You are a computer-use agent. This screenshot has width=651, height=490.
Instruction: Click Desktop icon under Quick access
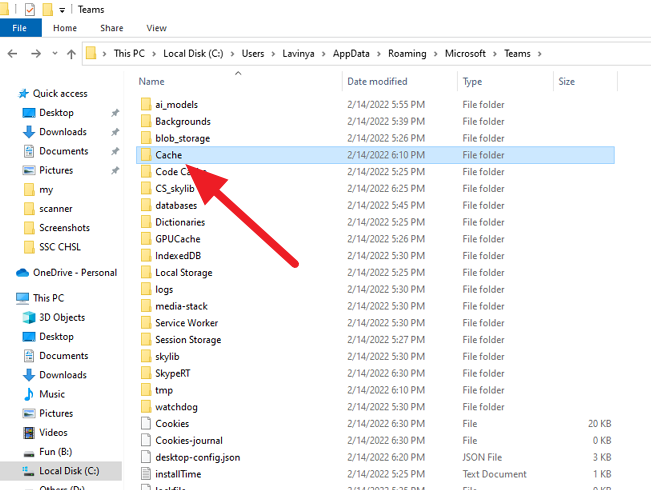(x=29, y=113)
